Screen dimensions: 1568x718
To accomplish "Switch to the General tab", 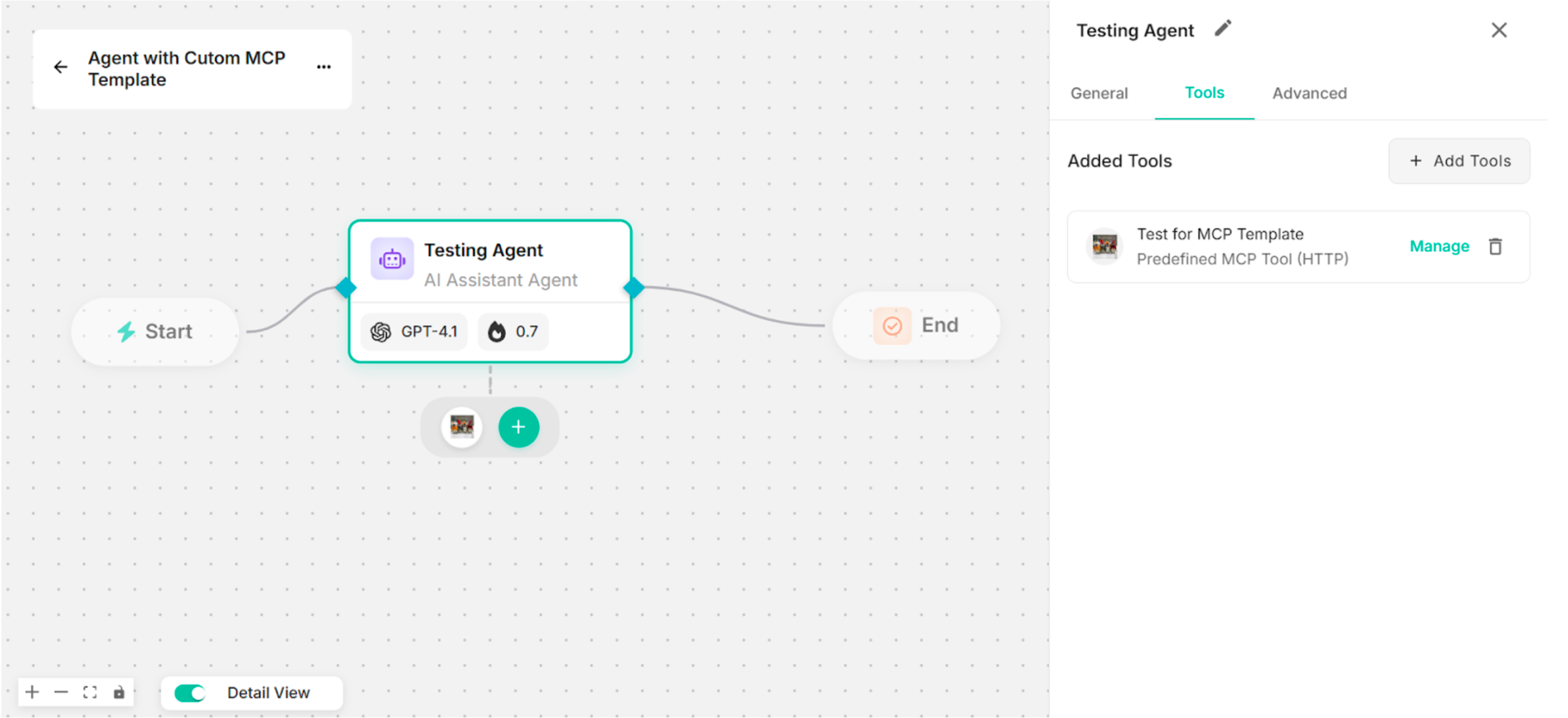I will [x=1099, y=93].
